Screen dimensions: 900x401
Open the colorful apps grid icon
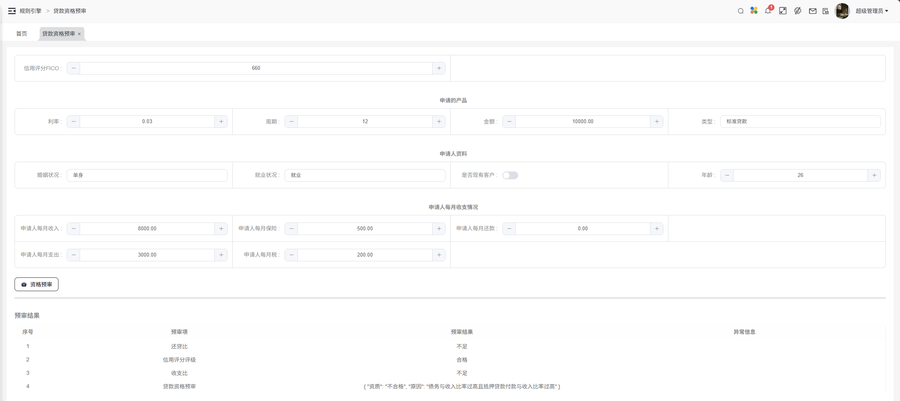754,11
